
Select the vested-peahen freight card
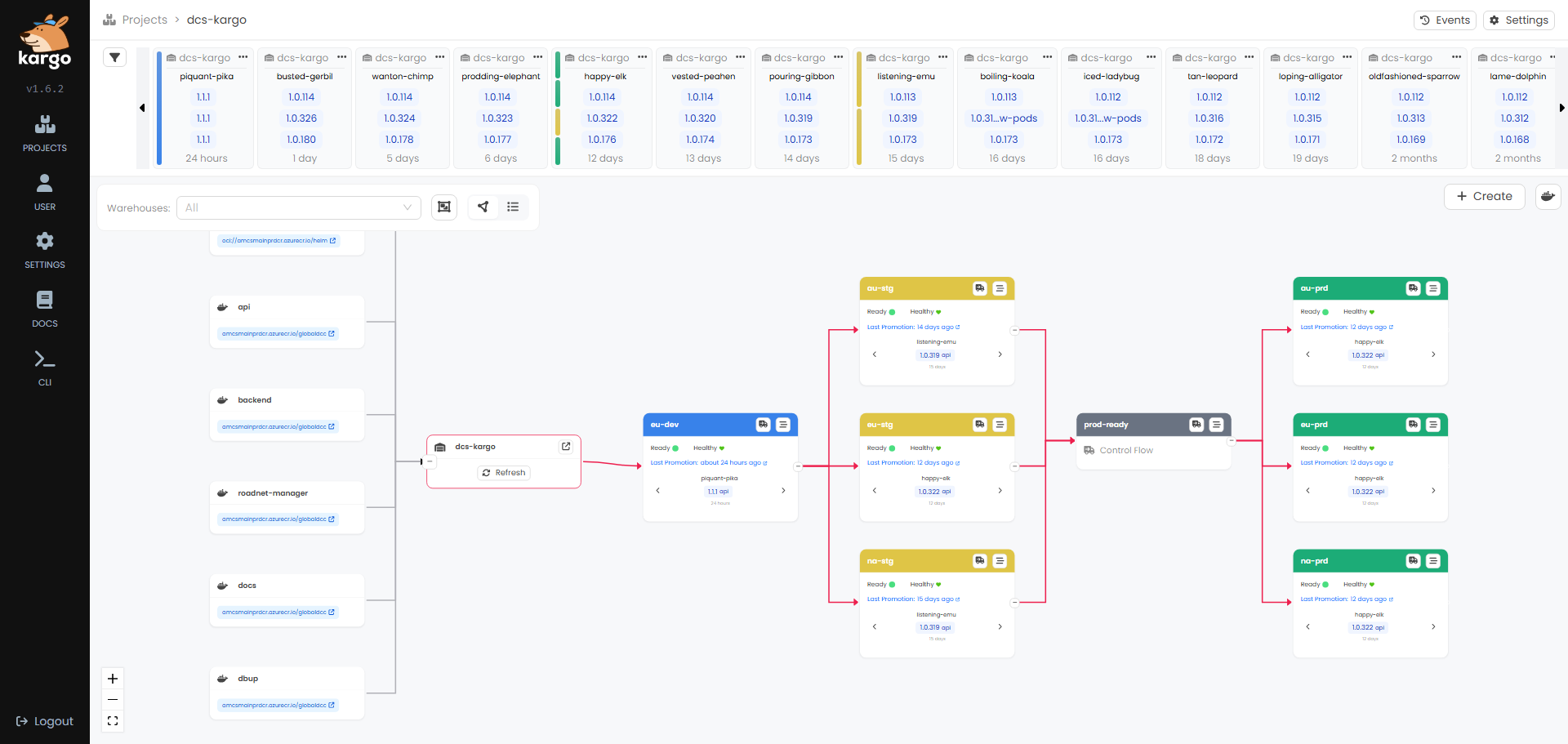[x=703, y=108]
